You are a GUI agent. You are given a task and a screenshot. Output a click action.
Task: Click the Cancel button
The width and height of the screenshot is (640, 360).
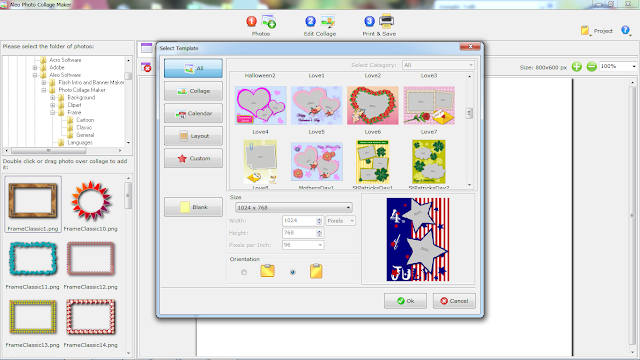pos(454,301)
